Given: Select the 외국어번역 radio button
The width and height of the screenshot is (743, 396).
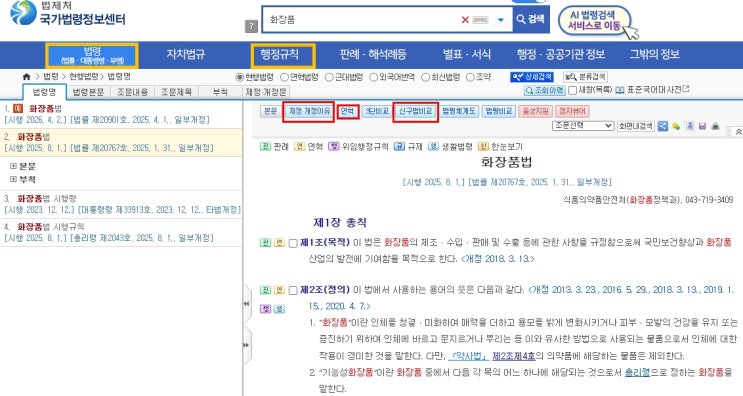Looking at the screenshot, I should pyautogui.click(x=373, y=77).
